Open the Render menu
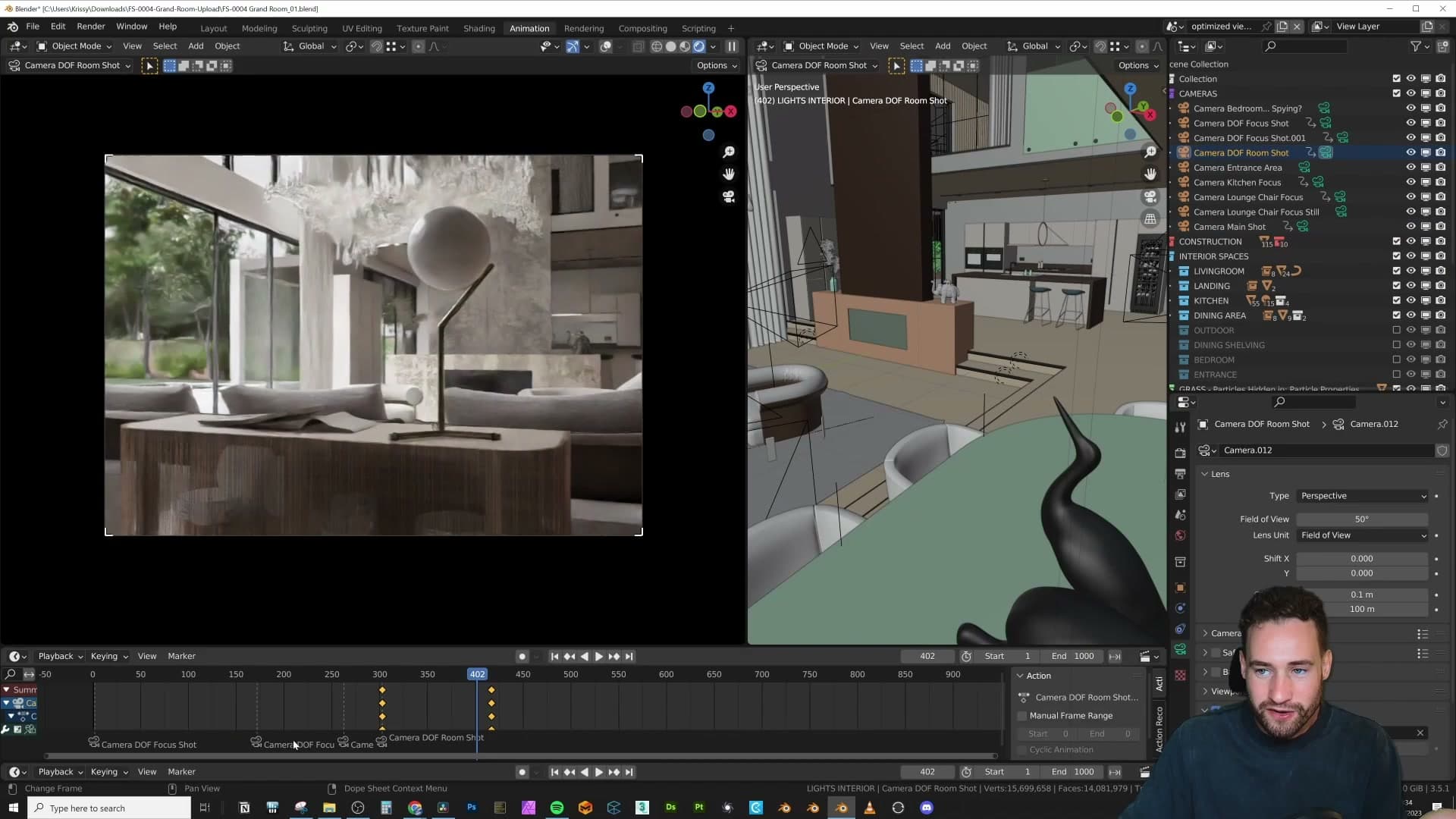The height and width of the screenshot is (819, 1456). coord(91,27)
